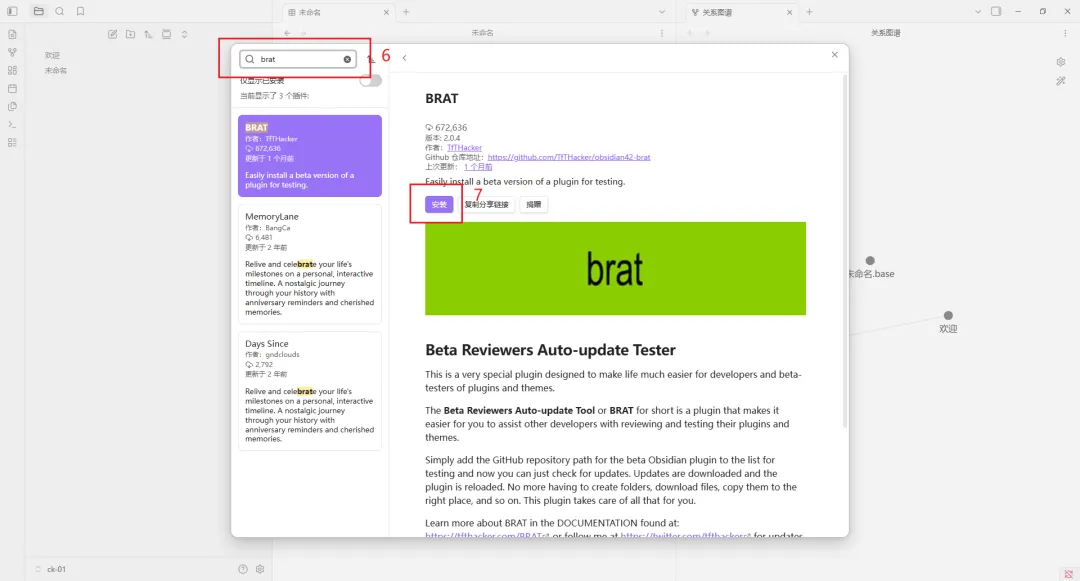Close the 关系图谱 tab
The width and height of the screenshot is (1080, 581).
click(x=789, y=12)
